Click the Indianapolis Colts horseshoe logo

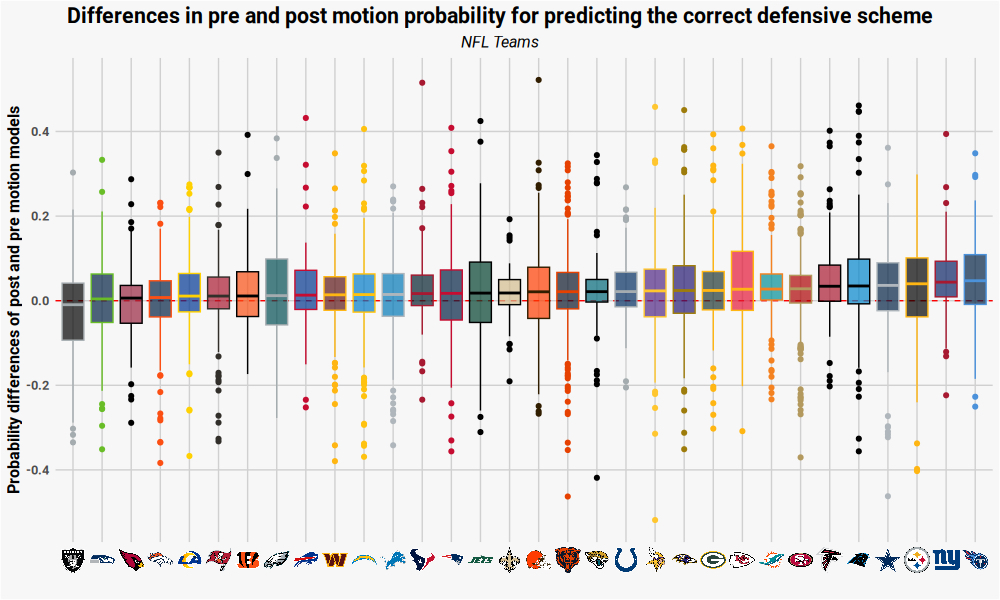(x=626, y=559)
